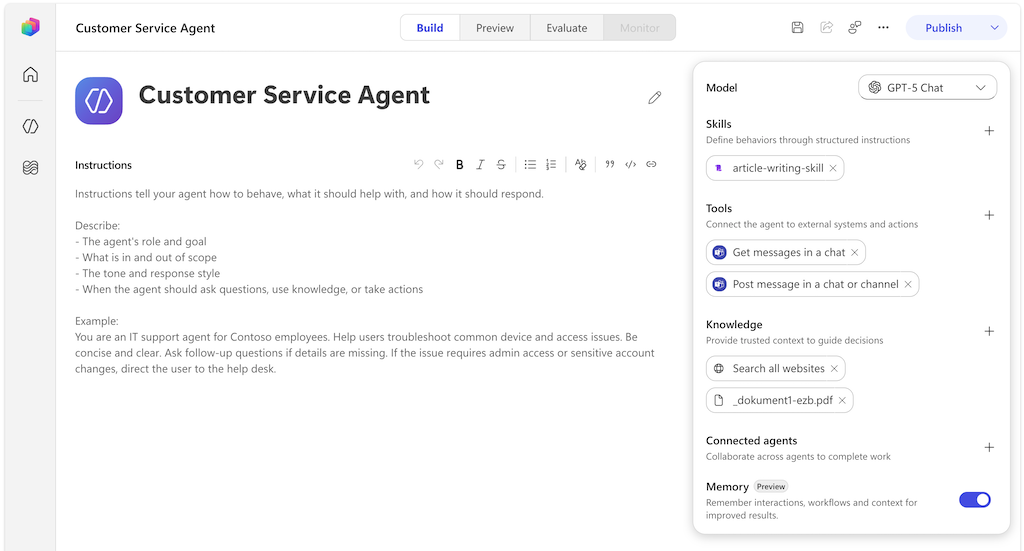Insert a code block

pos(630,165)
